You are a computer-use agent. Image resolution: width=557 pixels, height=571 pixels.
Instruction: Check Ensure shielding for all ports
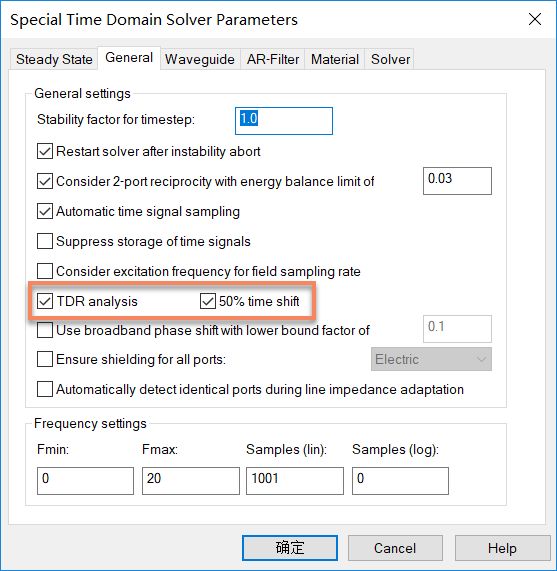click(x=45, y=359)
